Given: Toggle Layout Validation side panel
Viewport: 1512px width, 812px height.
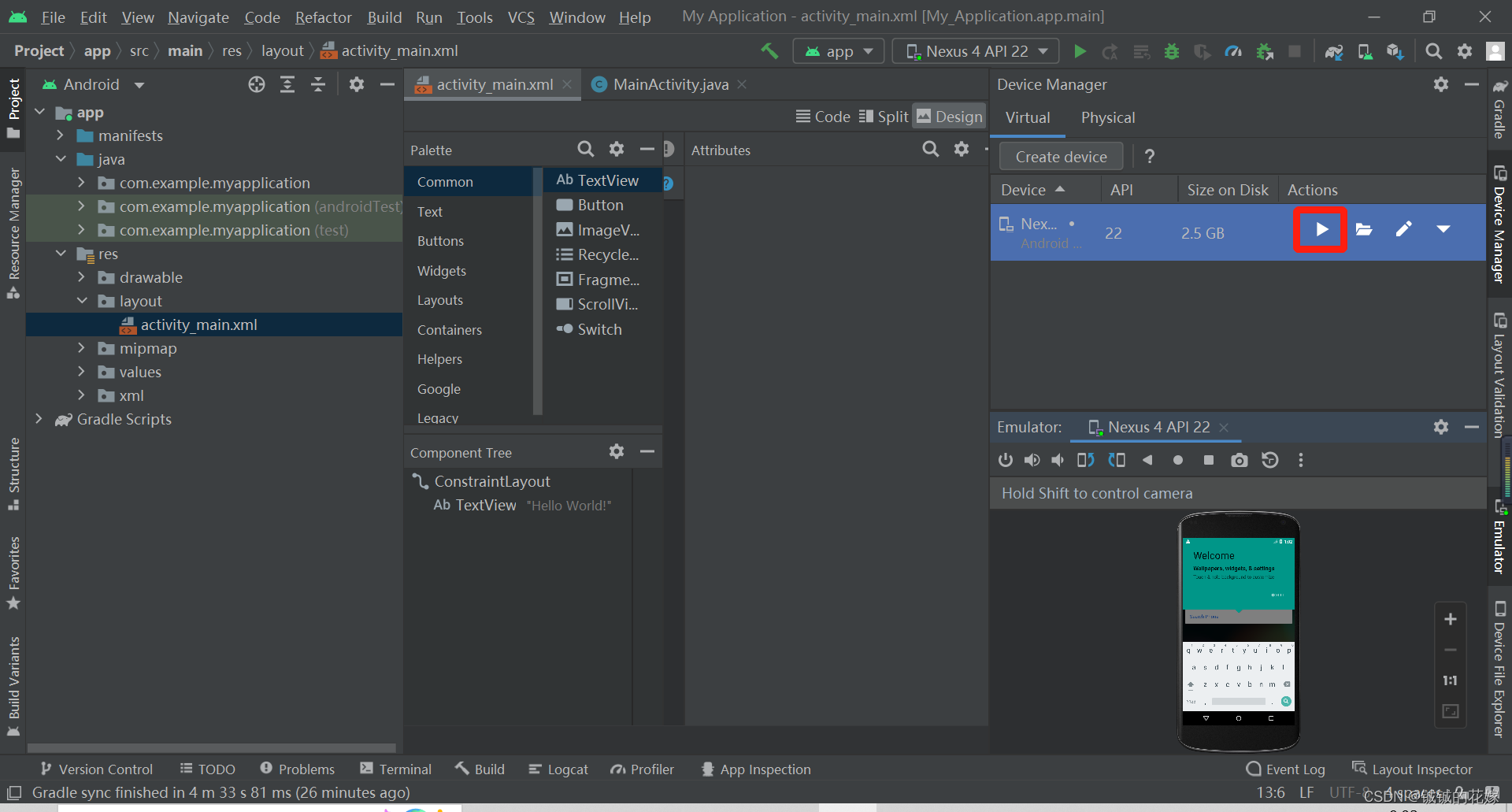Looking at the screenshot, I should (x=1499, y=375).
